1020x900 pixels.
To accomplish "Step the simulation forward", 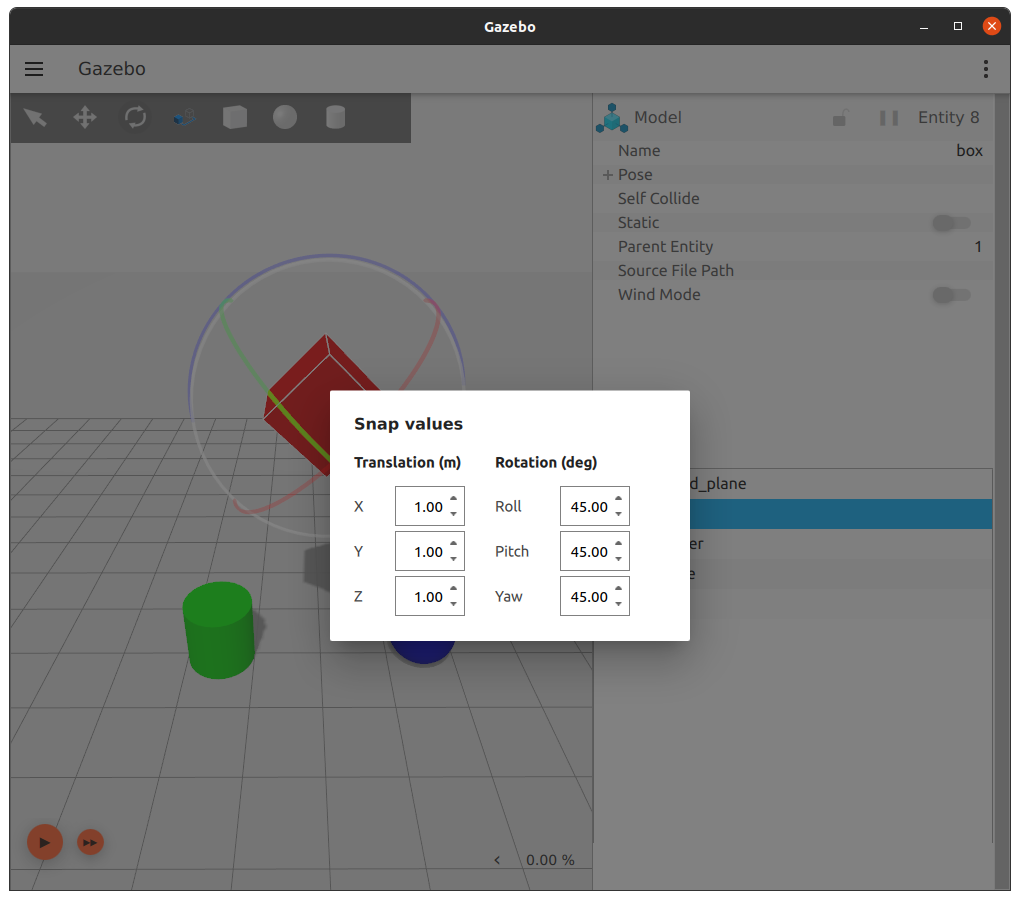I will click(x=90, y=843).
